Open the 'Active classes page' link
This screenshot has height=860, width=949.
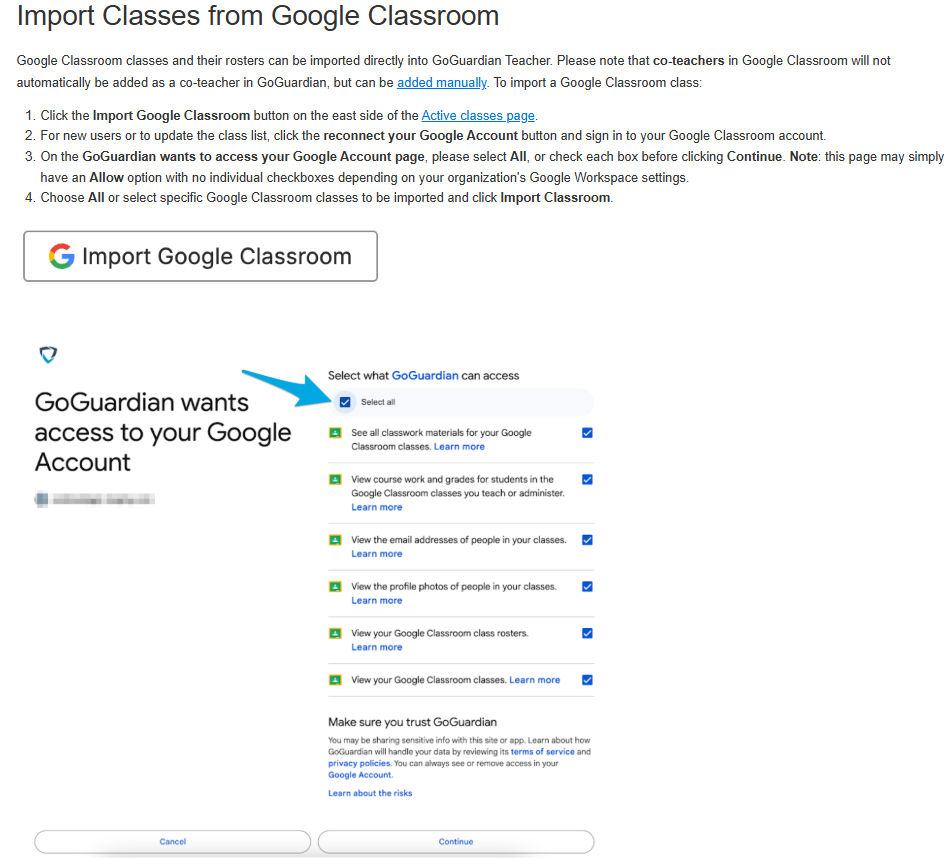[x=478, y=115]
